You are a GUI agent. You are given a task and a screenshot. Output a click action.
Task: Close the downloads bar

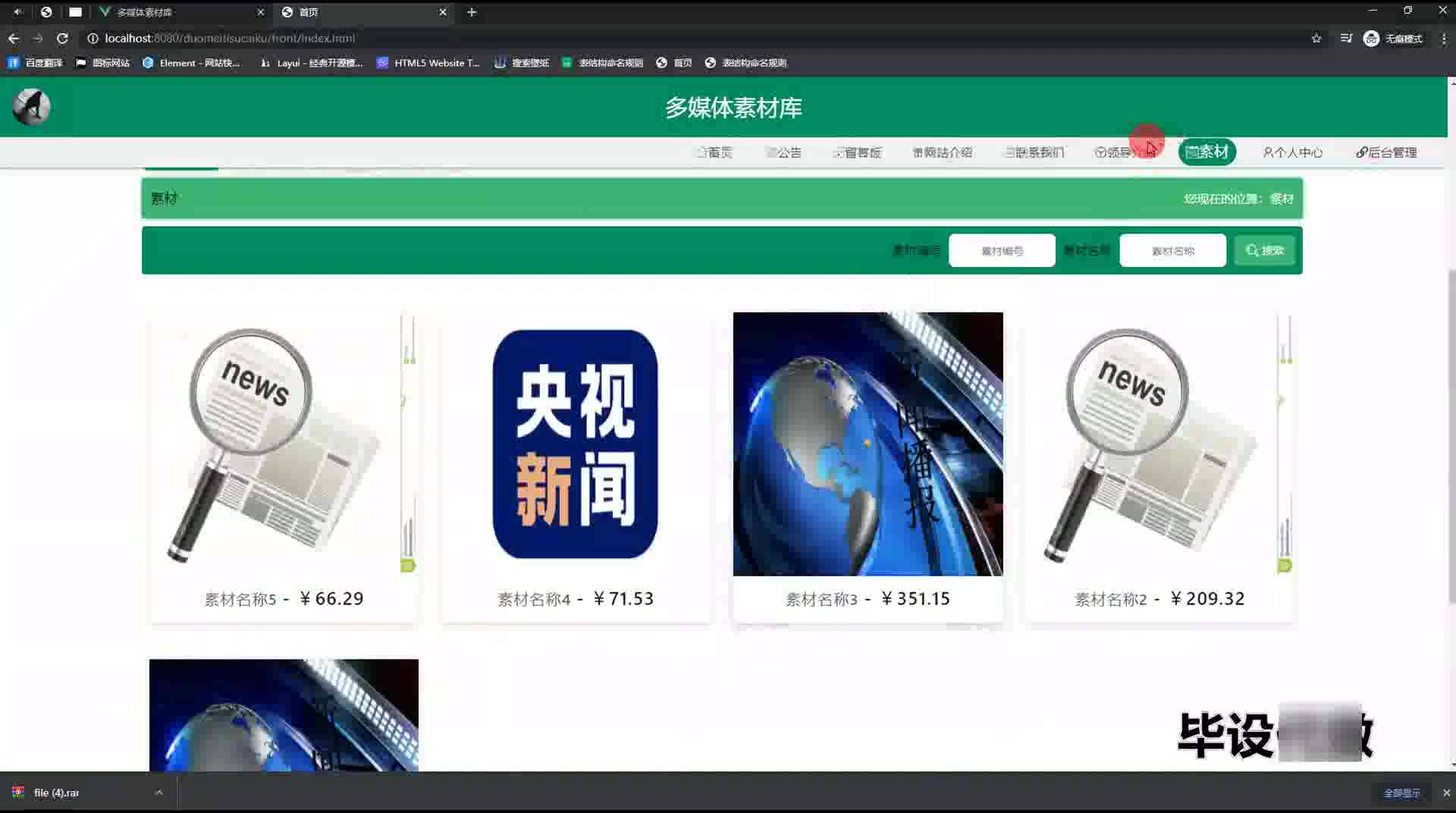pyautogui.click(x=1446, y=793)
